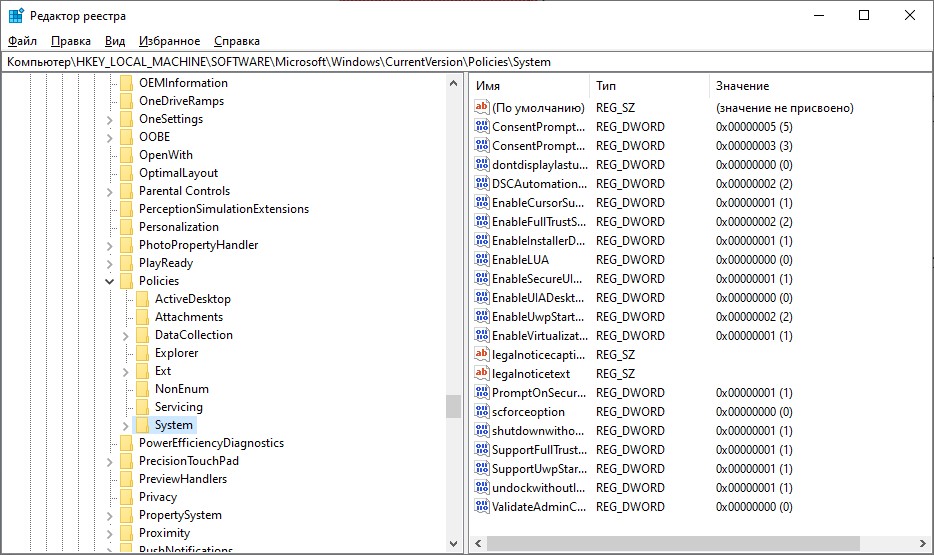The height and width of the screenshot is (555, 934).
Task: Expand the Ext key node
Action: [x=125, y=372]
